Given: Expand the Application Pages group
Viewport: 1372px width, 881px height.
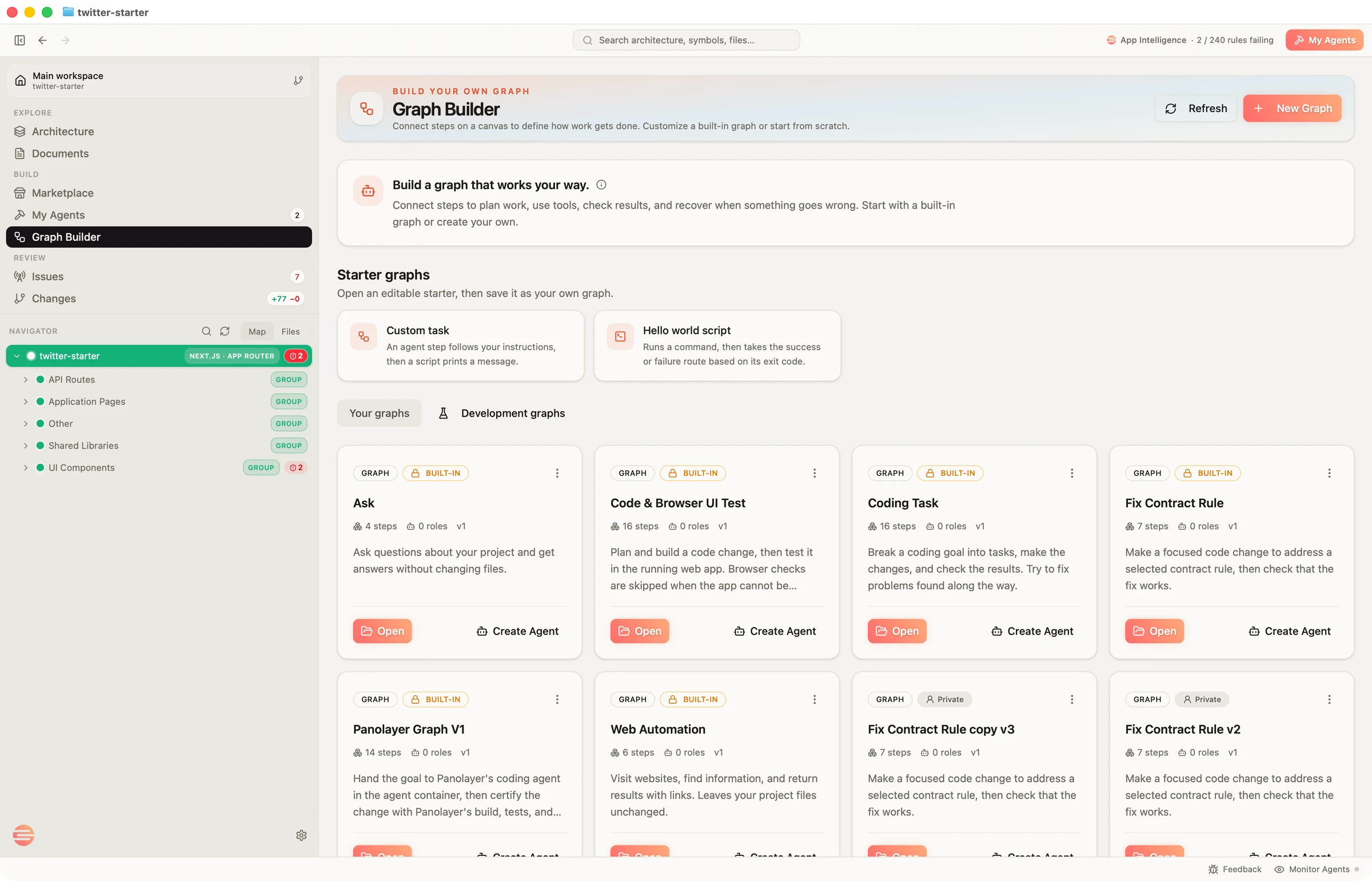Looking at the screenshot, I should click(26, 401).
